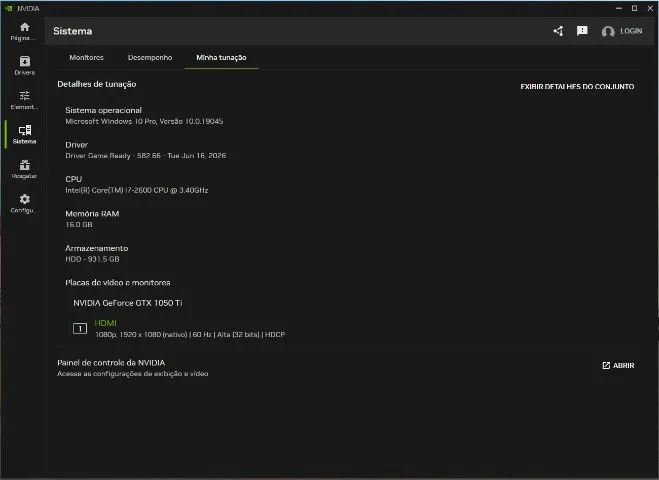Screen dimensions: 659x480
Task: Maximize the NVIDIA window
Action: click(635, 8)
